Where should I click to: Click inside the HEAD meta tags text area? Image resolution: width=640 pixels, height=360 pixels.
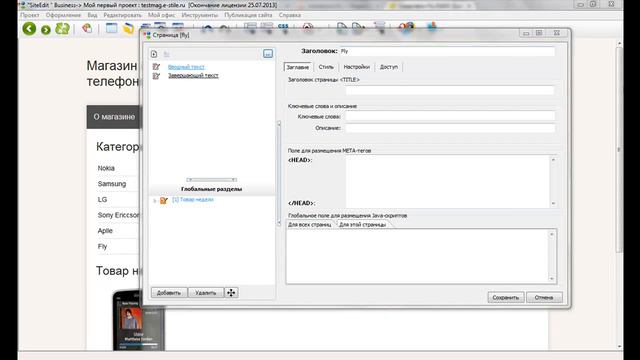tap(447, 182)
